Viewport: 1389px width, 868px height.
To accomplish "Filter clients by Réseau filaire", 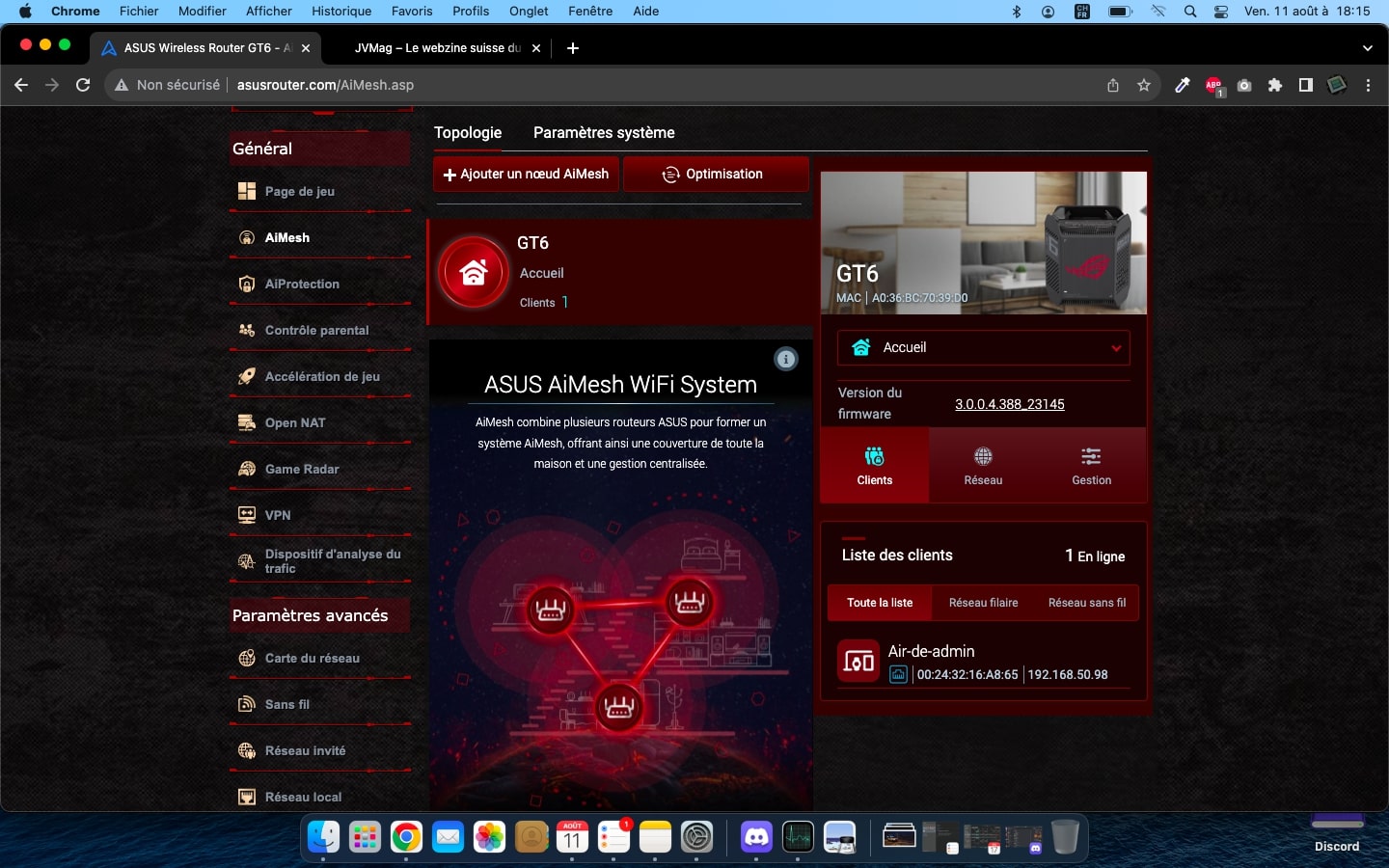I will [x=983, y=603].
